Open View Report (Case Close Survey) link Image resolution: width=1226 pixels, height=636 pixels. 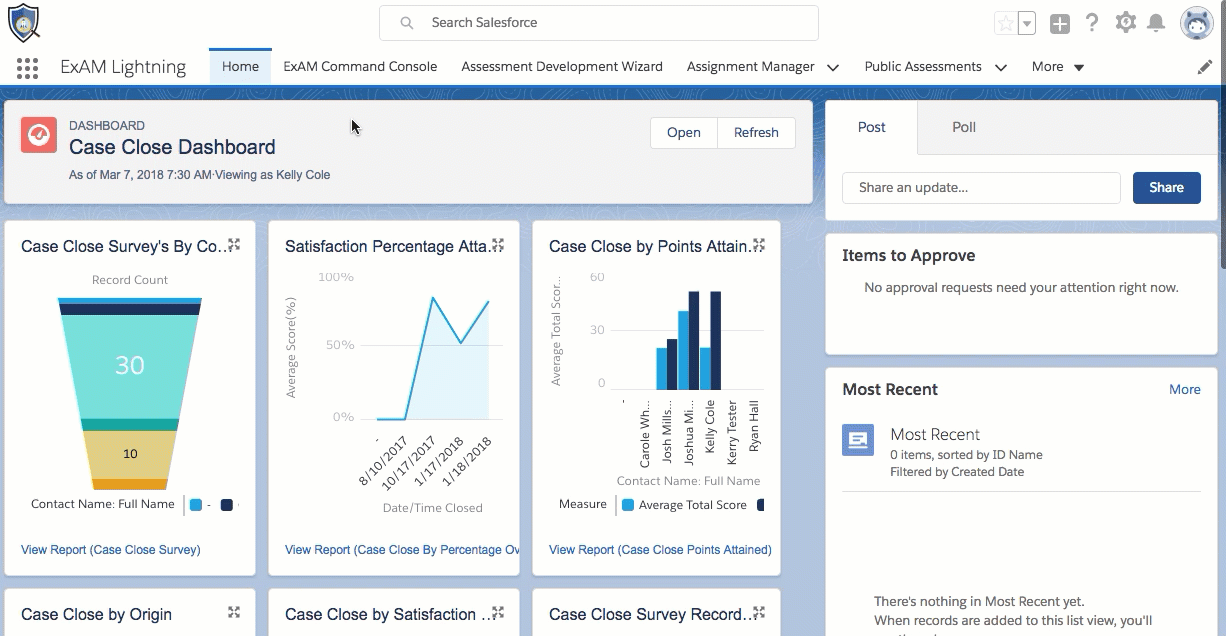[x=111, y=549]
